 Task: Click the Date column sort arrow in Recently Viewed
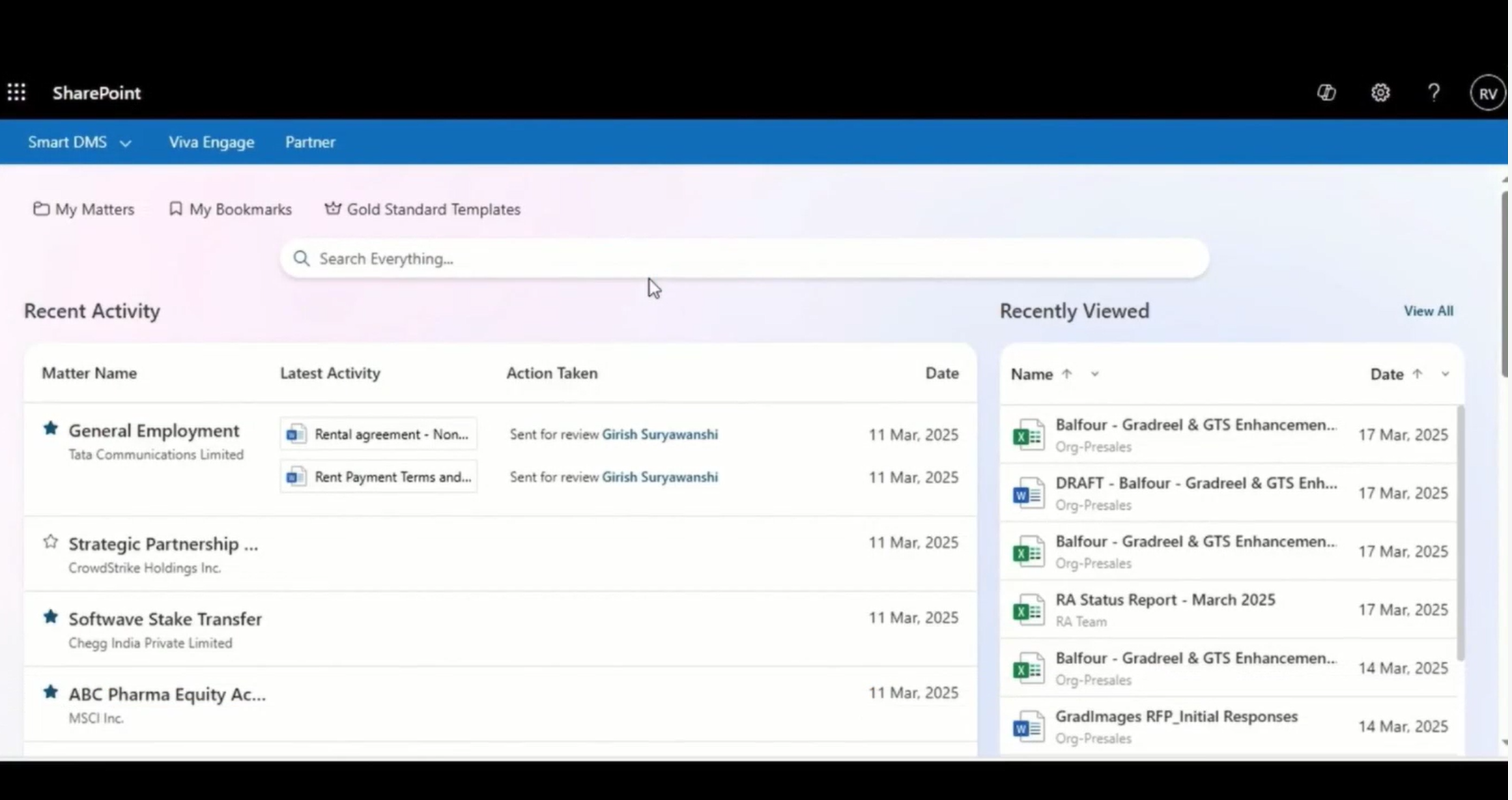pos(1417,373)
